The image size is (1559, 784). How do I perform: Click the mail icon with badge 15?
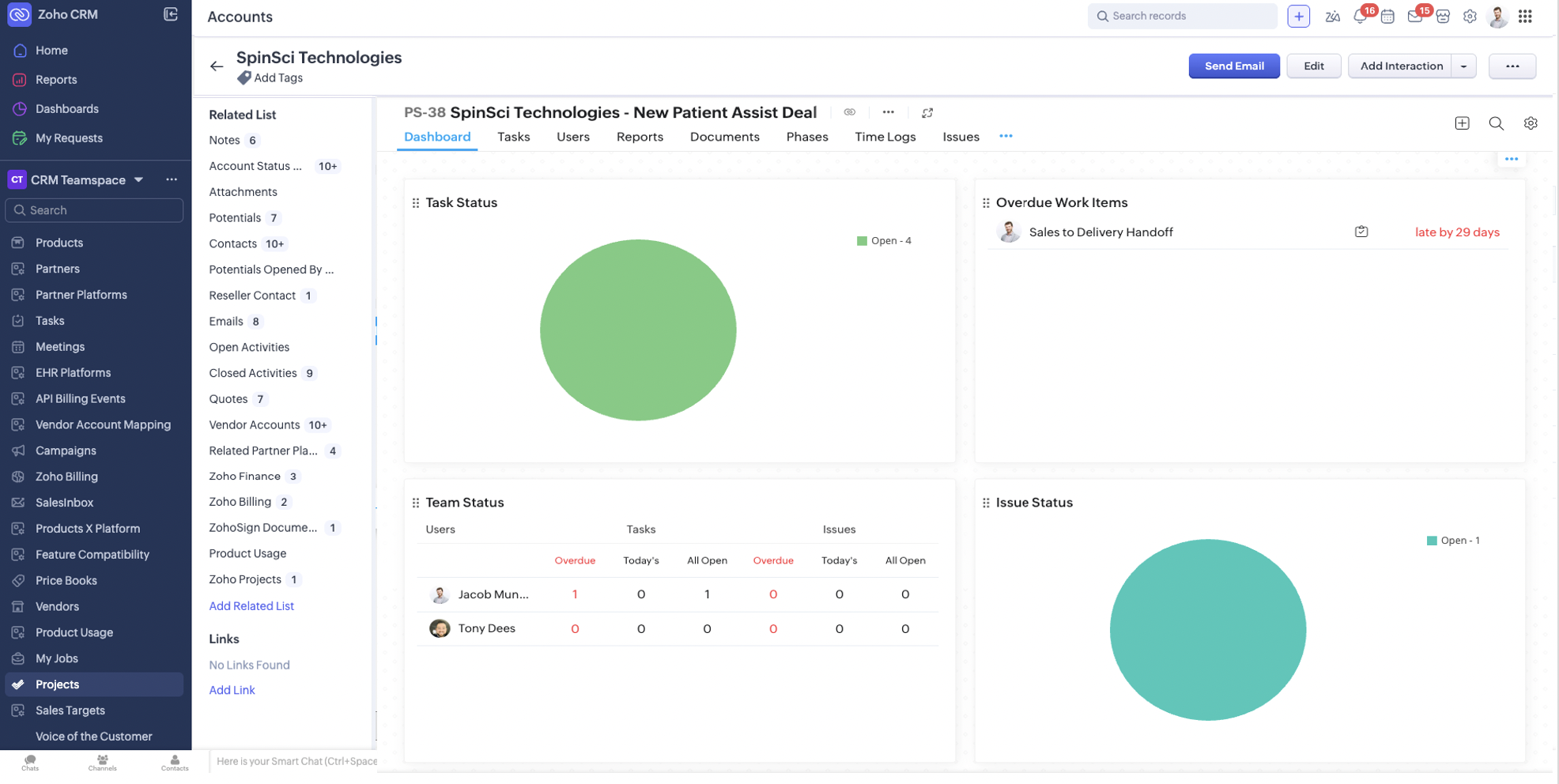click(x=1415, y=17)
